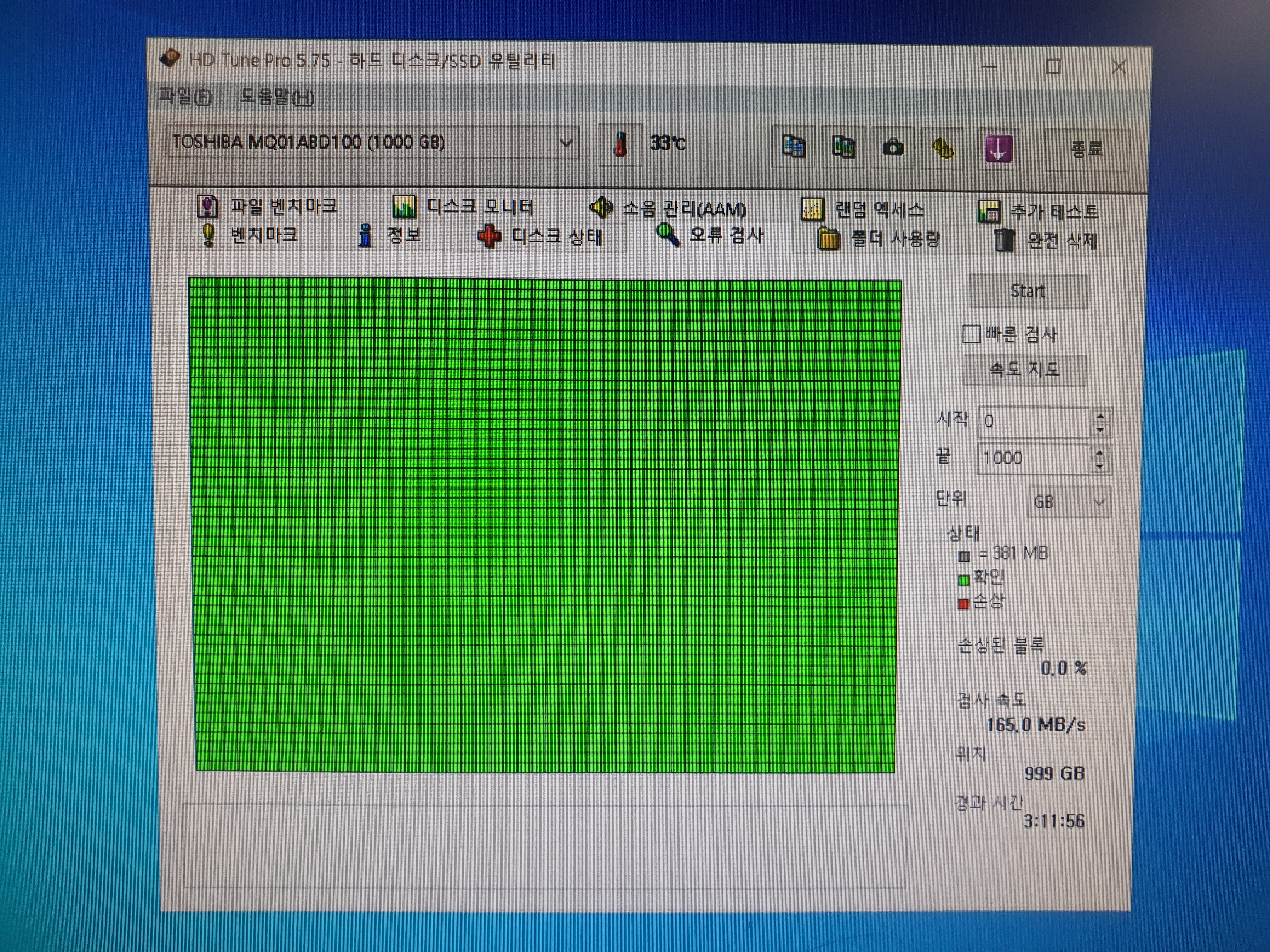
Task: Click the 시작 value input field
Action: coord(1034,422)
